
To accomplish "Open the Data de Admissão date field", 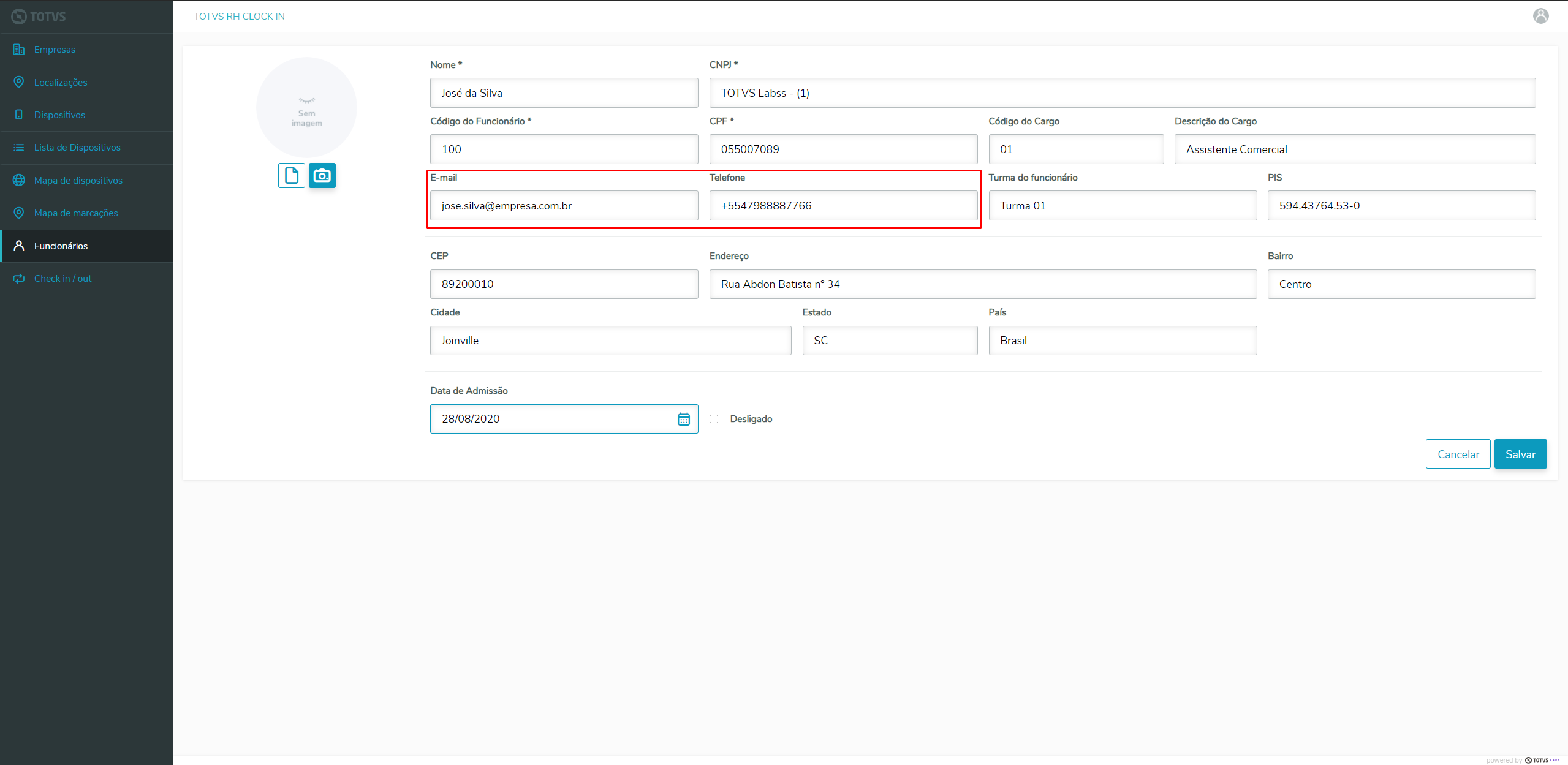I will click(x=551, y=419).
